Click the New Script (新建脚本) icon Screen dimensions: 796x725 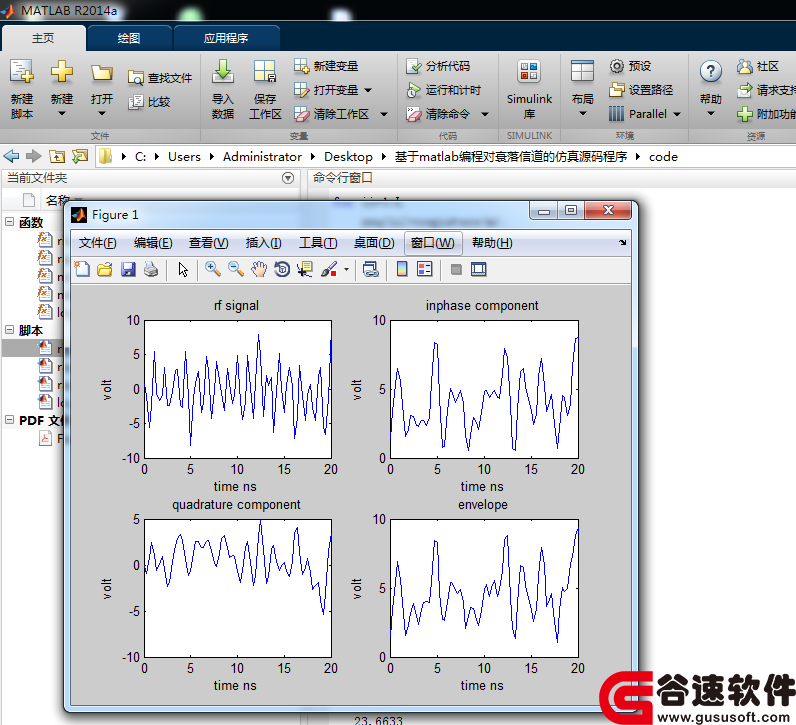tap(22, 72)
